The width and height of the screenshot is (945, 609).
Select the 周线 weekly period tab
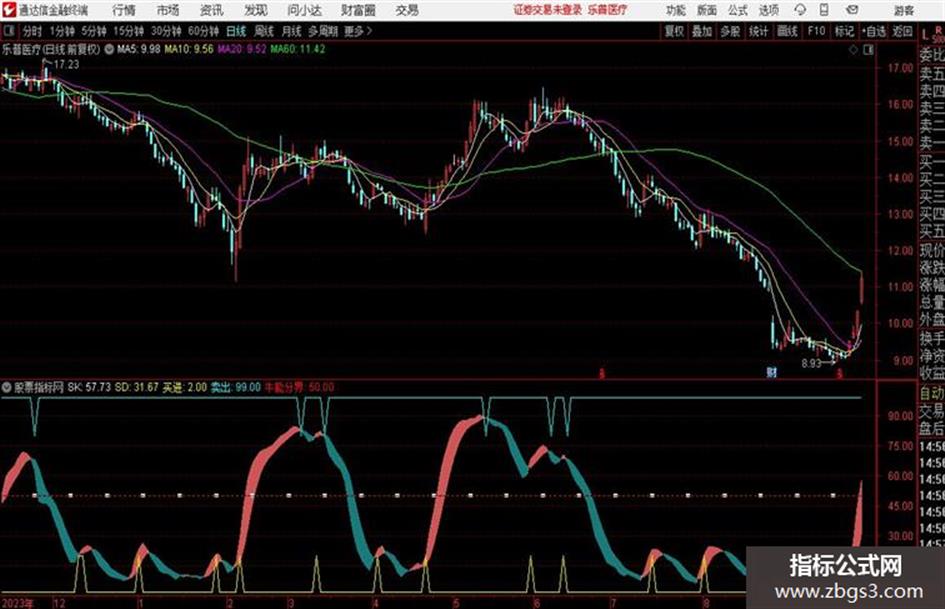tap(264, 31)
